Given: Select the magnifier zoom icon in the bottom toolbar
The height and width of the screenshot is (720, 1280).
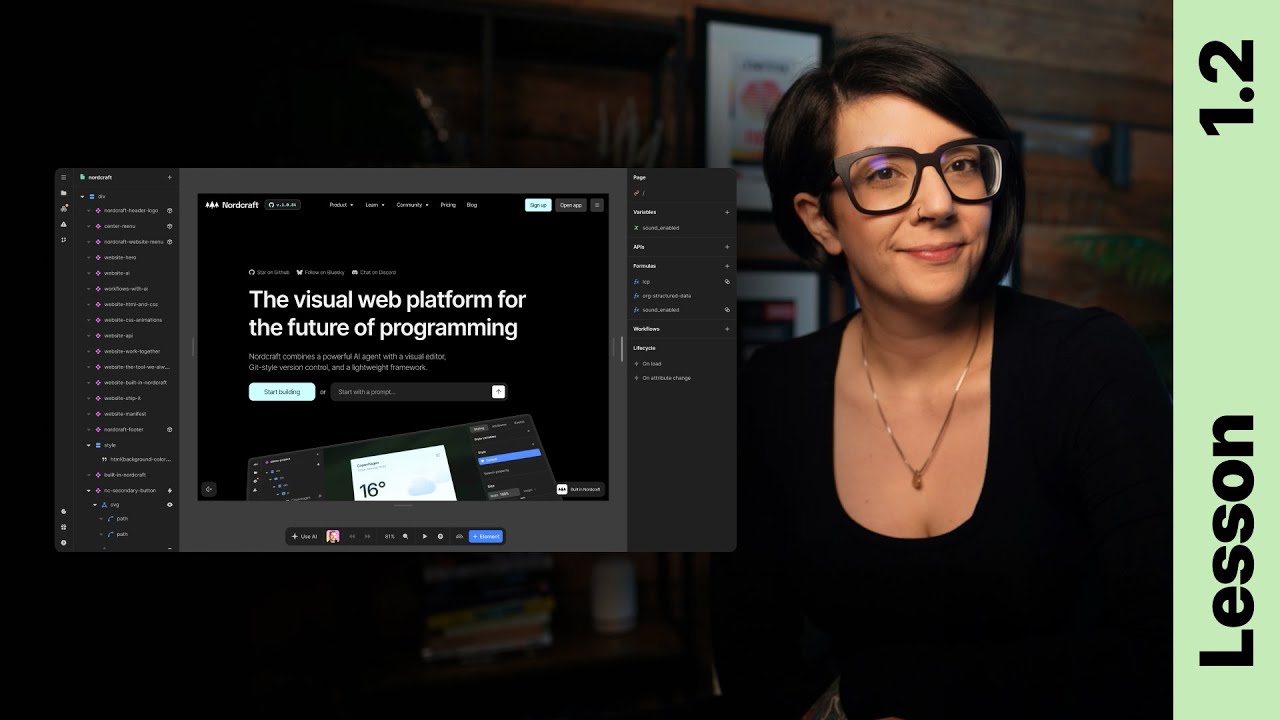Looking at the screenshot, I should 404,536.
